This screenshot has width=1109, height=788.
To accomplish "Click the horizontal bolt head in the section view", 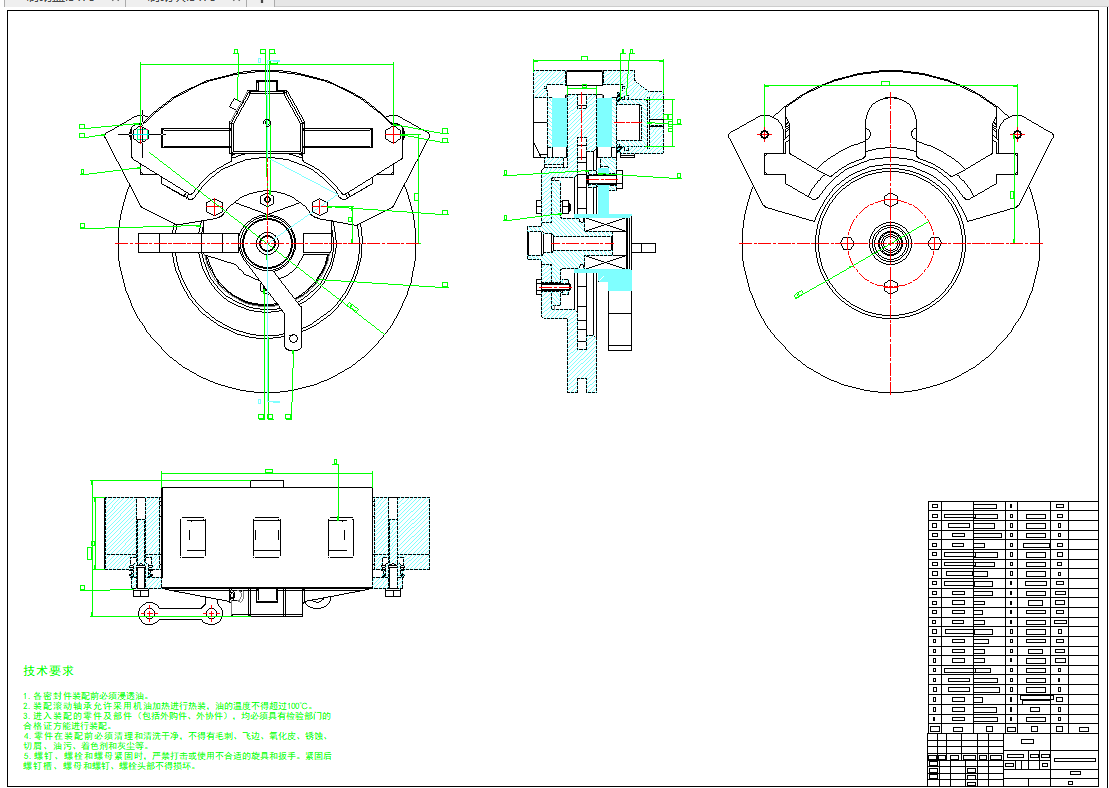I will pyautogui.click(x=537, y=243).
